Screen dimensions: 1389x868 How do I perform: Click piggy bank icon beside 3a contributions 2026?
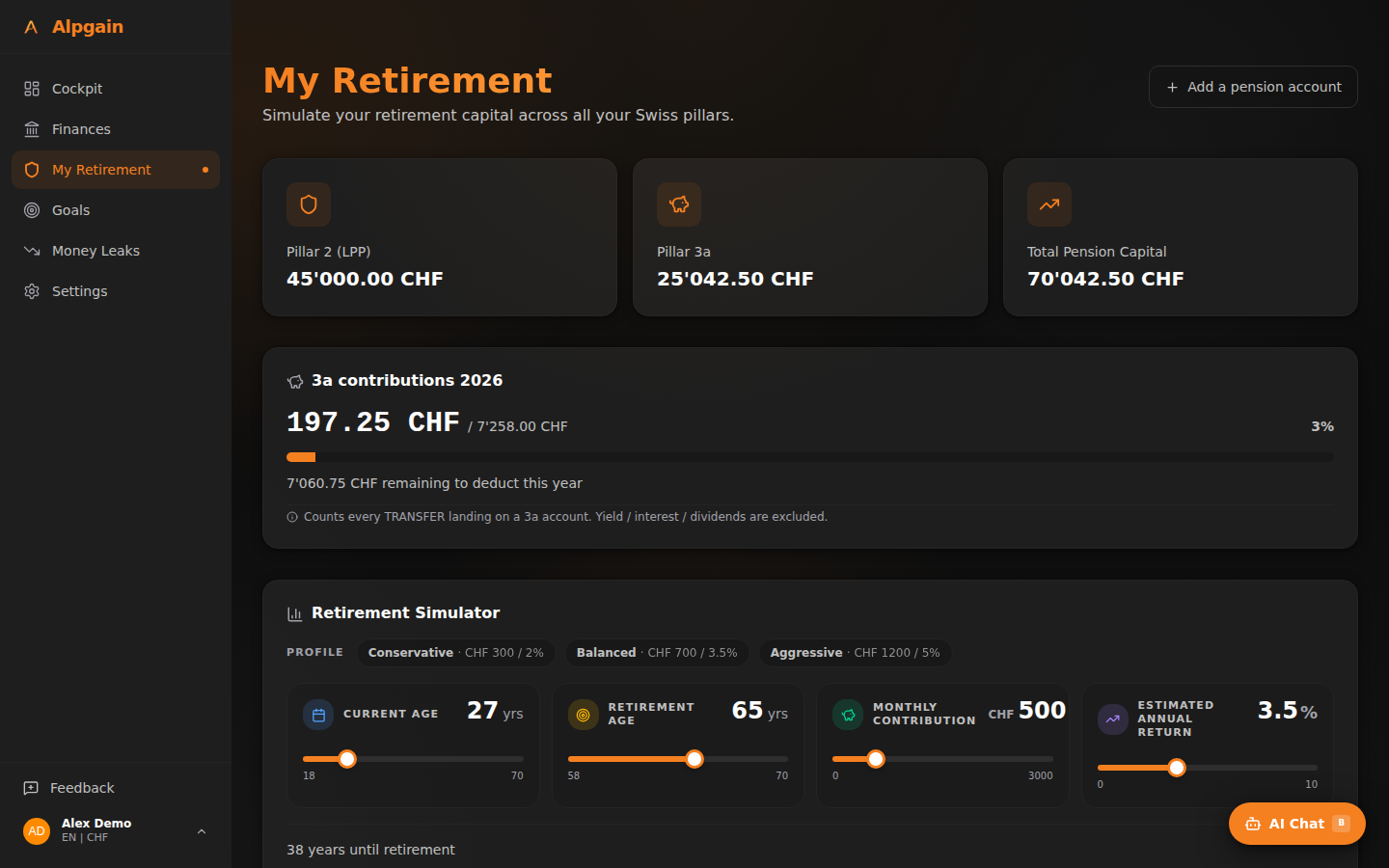pos(295,382)
